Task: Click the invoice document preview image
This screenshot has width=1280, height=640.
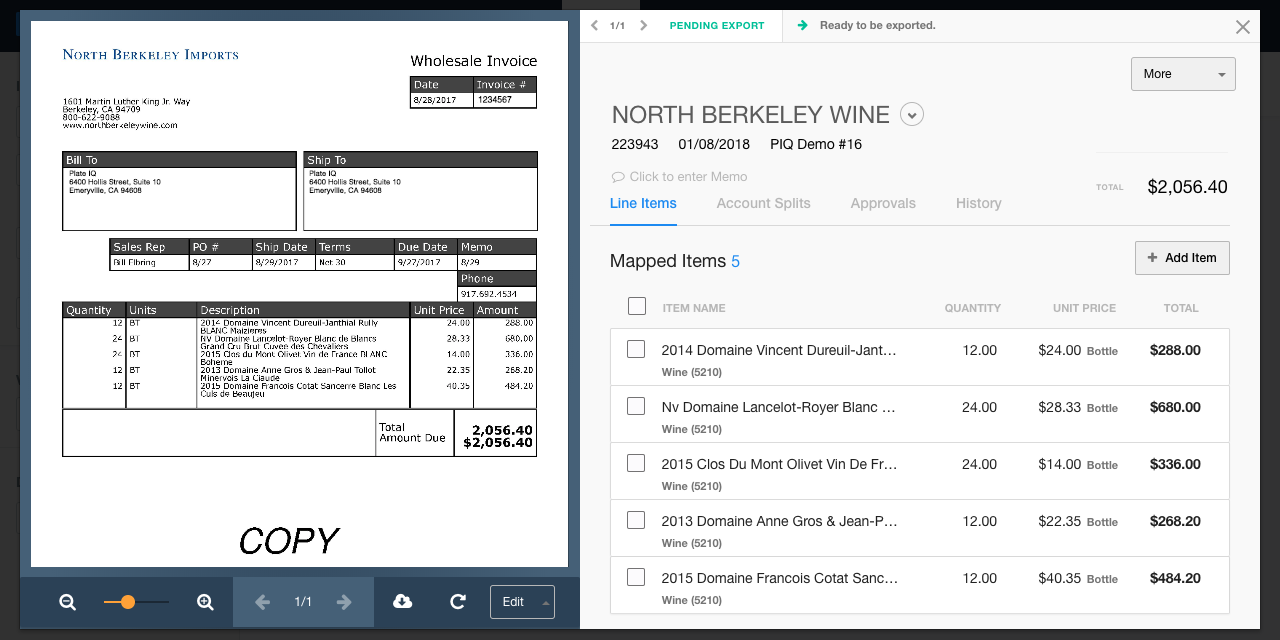Action: click(299, 294)
